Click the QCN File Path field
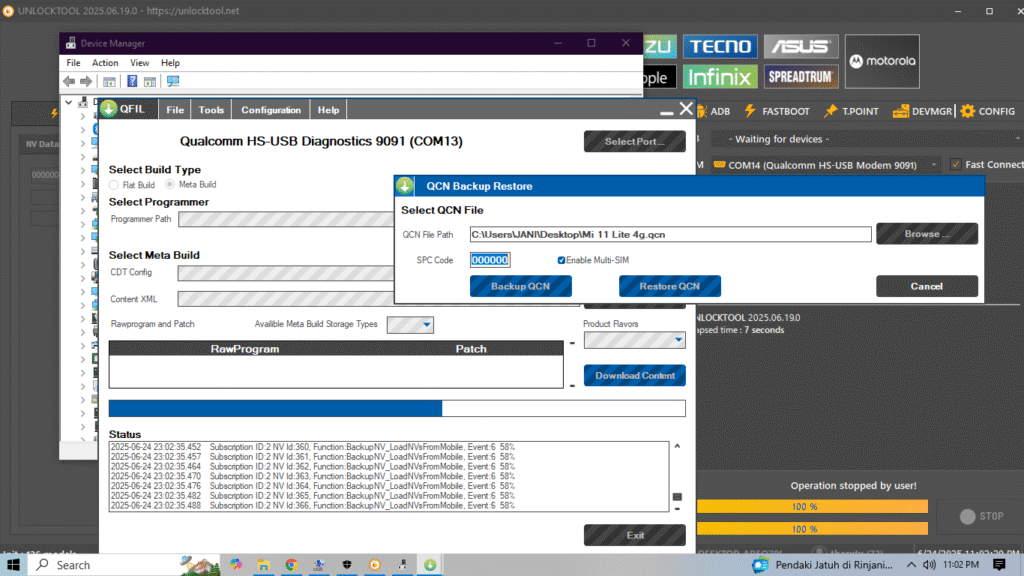1024x576 pixels. tap(670, 234)
